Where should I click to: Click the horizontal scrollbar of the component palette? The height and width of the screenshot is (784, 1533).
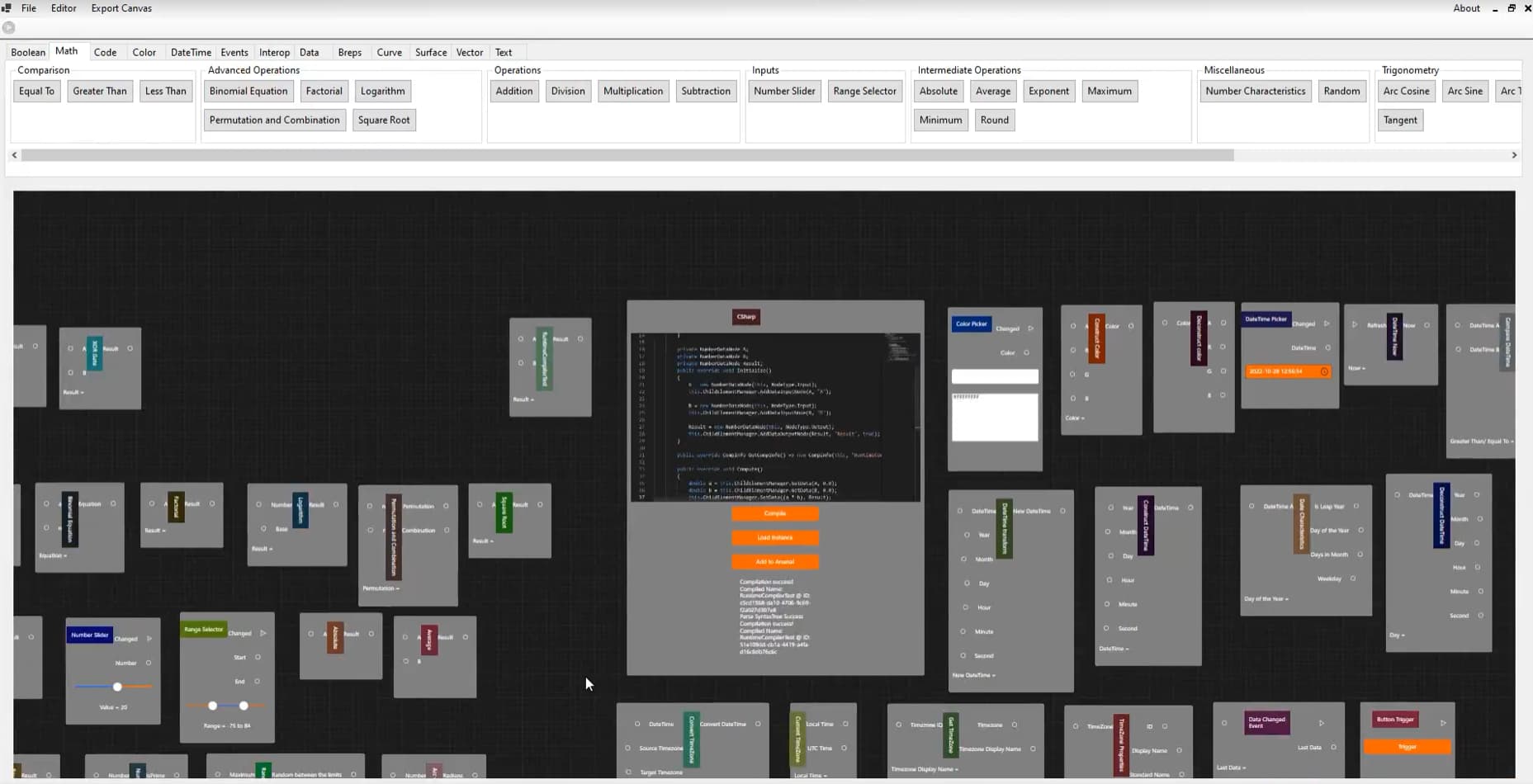click(x=627, y=155)
